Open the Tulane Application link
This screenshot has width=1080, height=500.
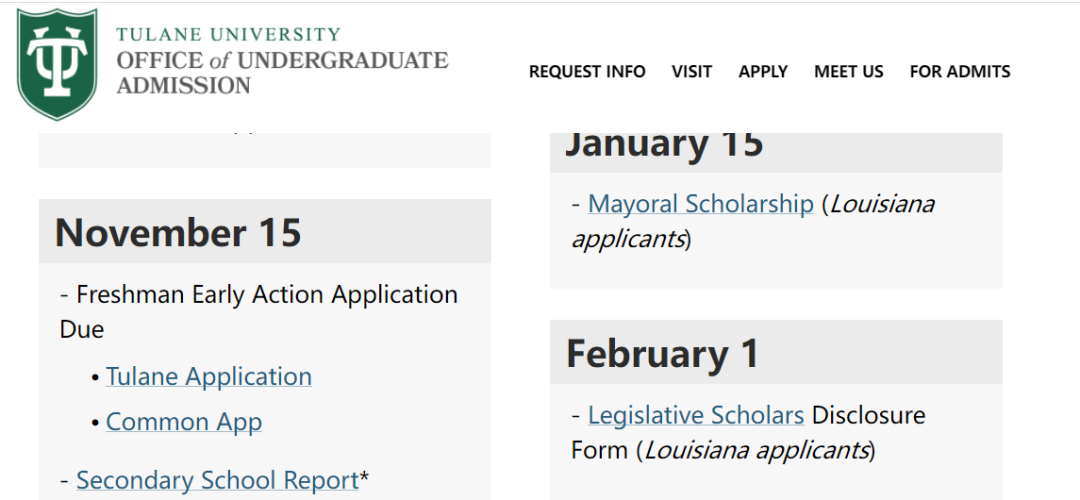tap(209, 377)
